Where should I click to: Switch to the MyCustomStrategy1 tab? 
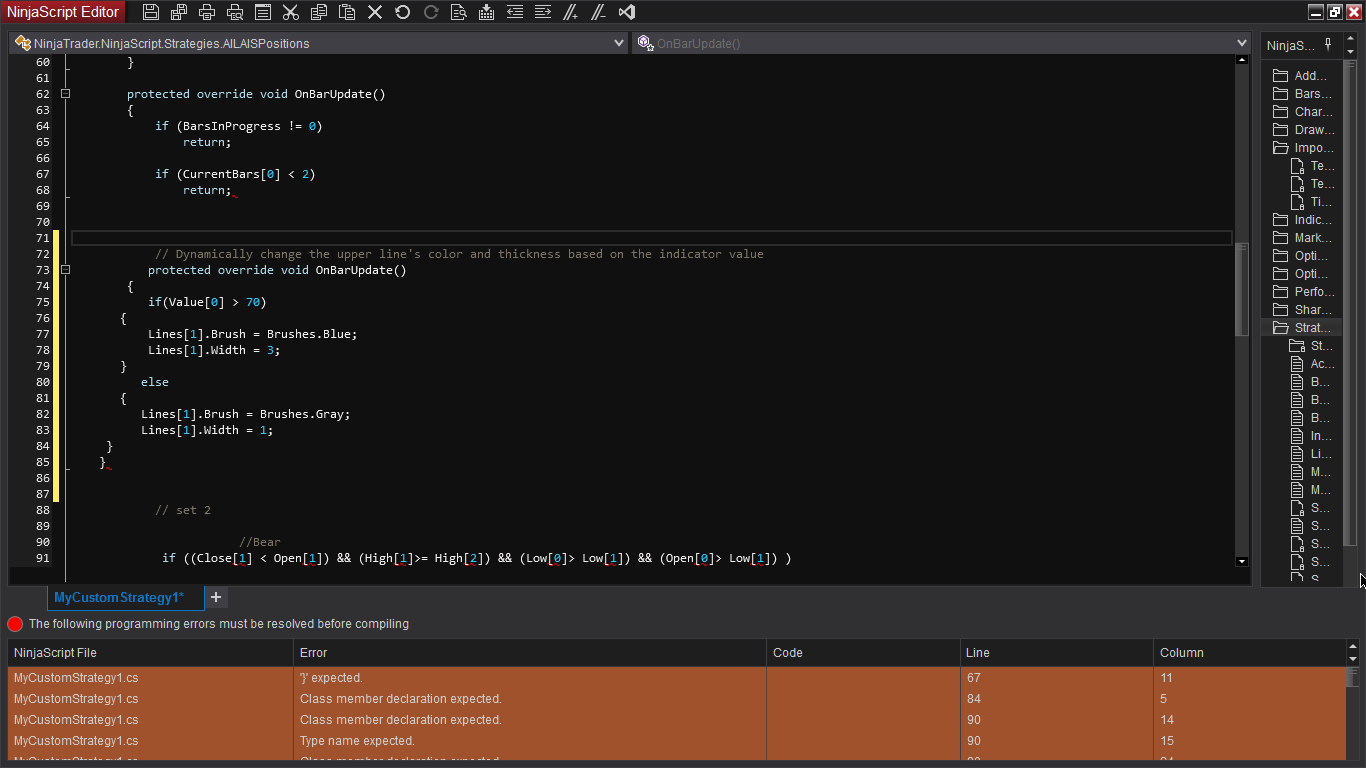119,597
